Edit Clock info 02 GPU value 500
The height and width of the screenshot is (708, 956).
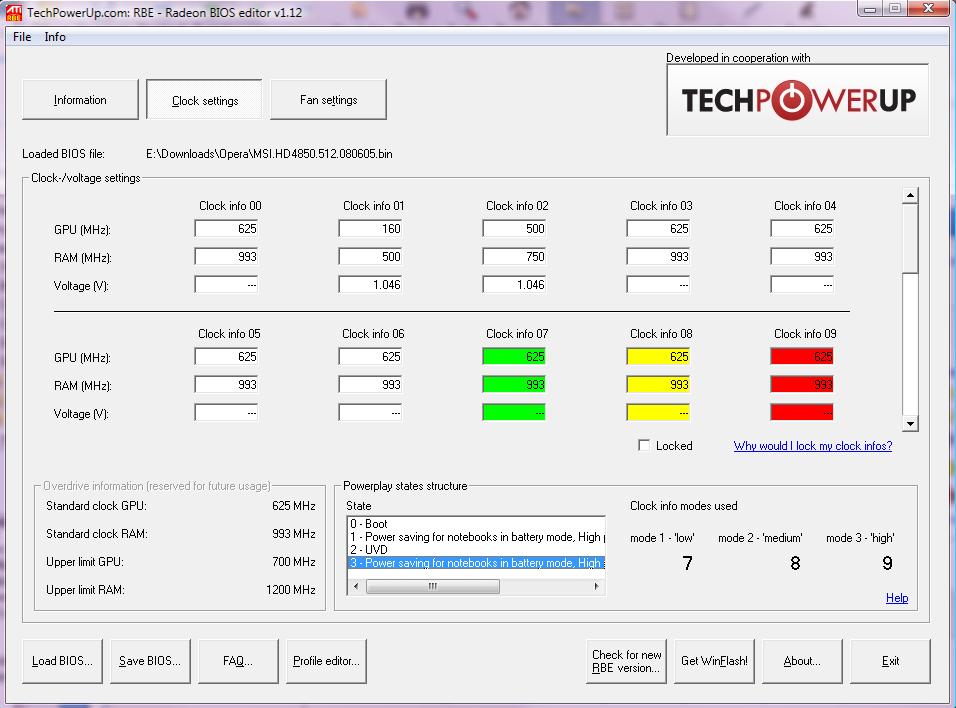514,229
